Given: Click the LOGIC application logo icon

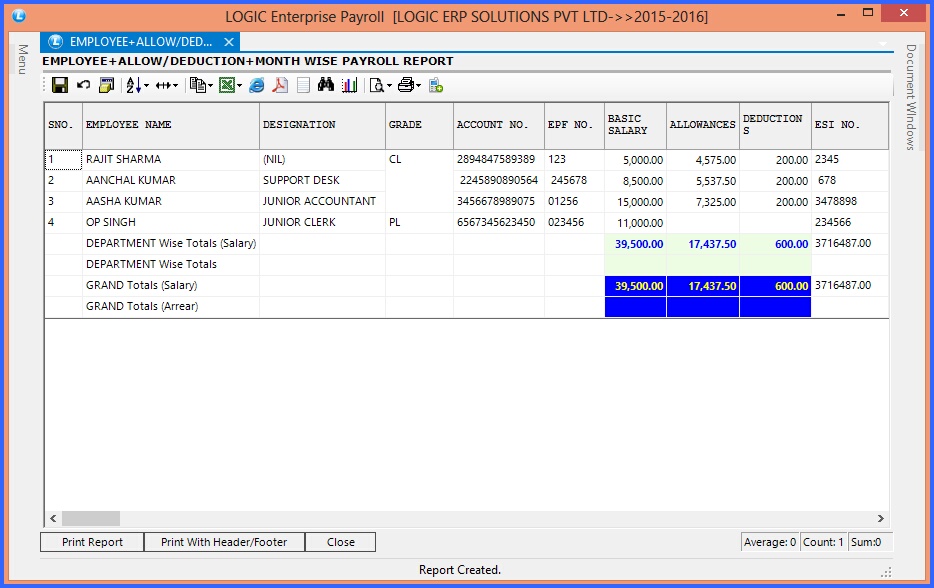Looking at the screenshot, I should click(x=18, y=16).
